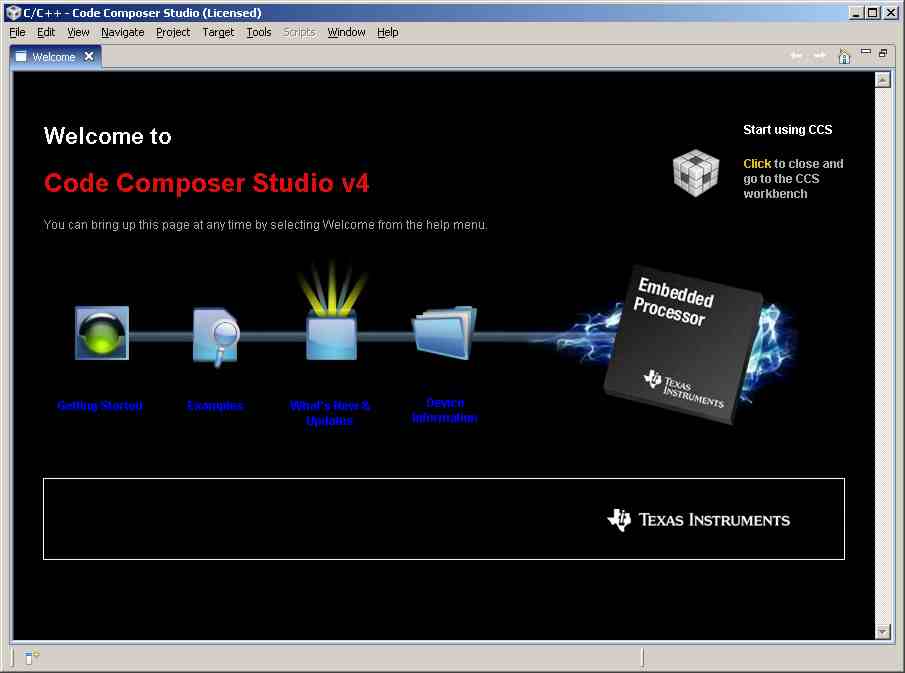Open the Device Information link
The height and width of the screenshot is (673, 905).
point(444,410)
